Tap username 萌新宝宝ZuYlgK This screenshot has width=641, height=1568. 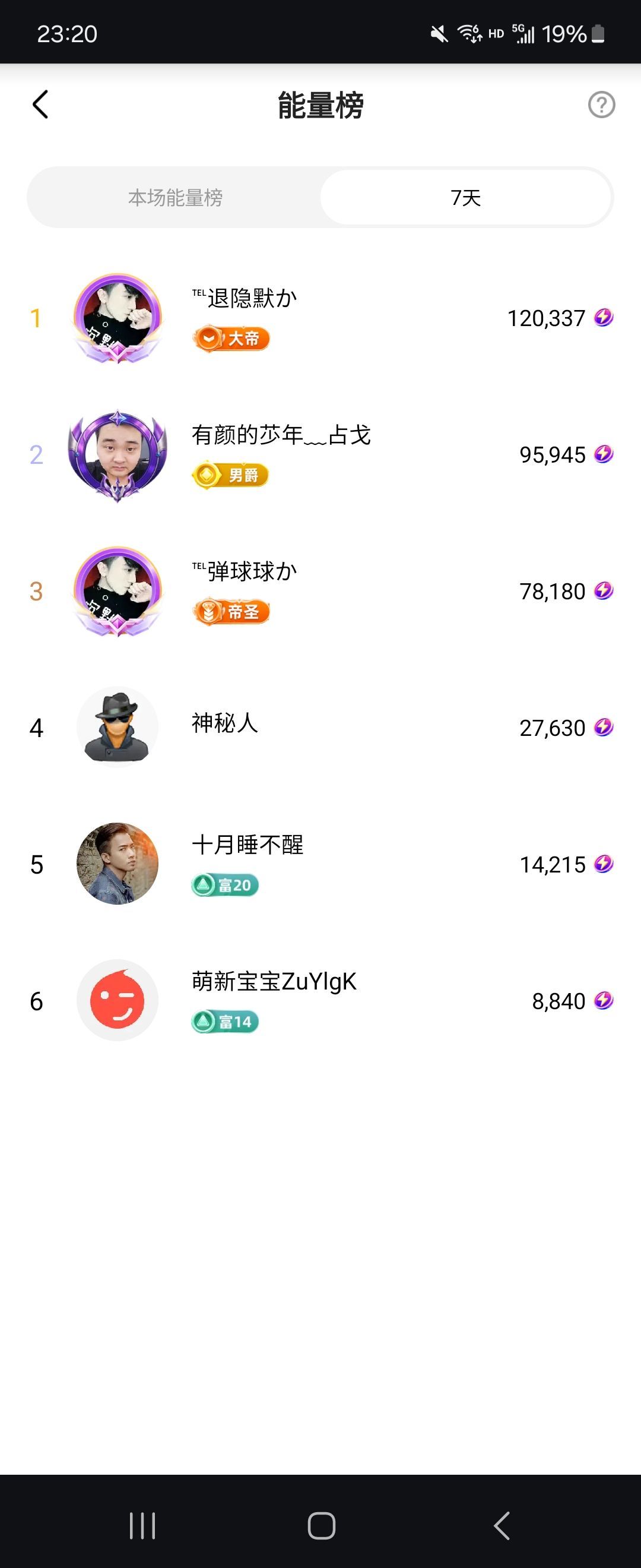[x=274, y=981]
